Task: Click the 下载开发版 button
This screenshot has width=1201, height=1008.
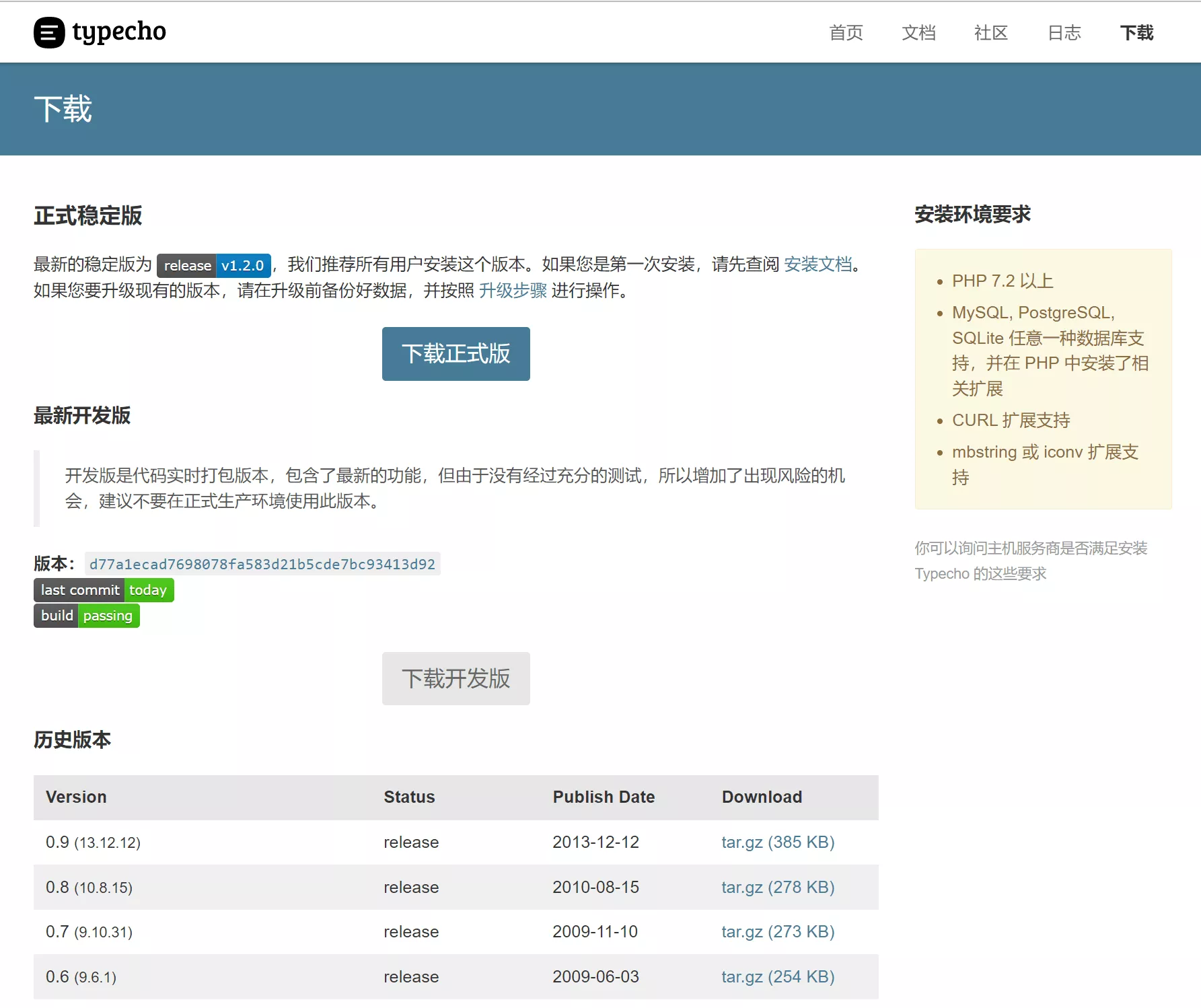Action: point(456,678)
